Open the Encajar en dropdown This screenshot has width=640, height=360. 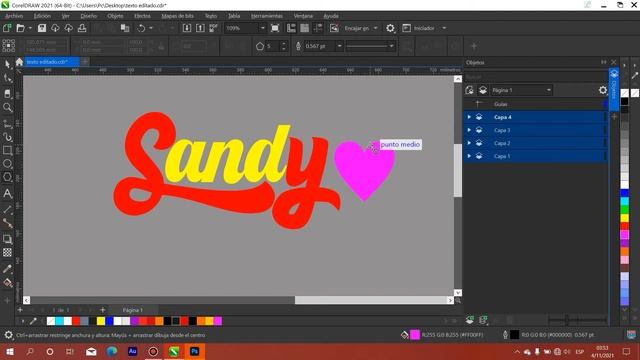[376, 28]
